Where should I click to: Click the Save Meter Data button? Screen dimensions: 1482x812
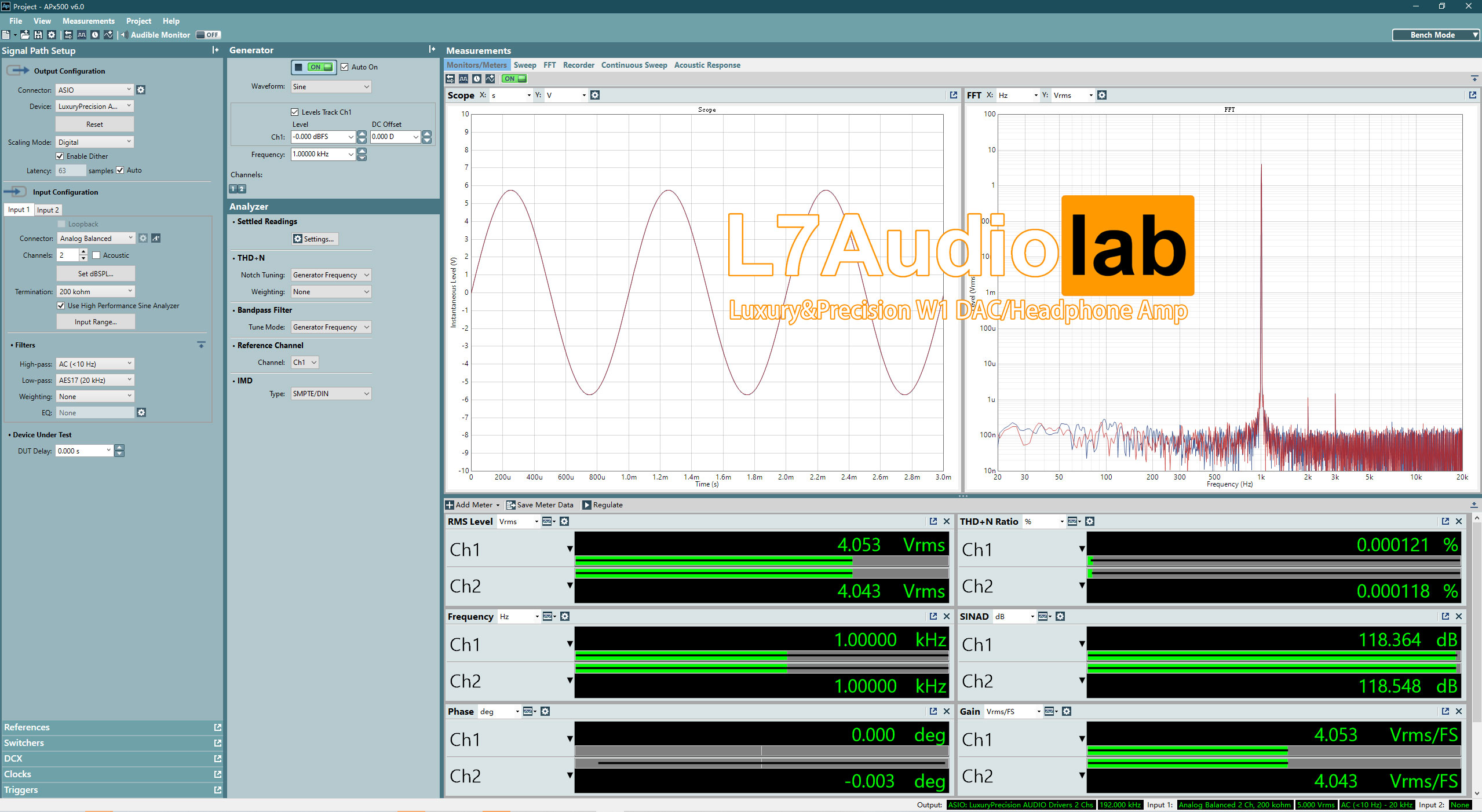tap(540, 505)
